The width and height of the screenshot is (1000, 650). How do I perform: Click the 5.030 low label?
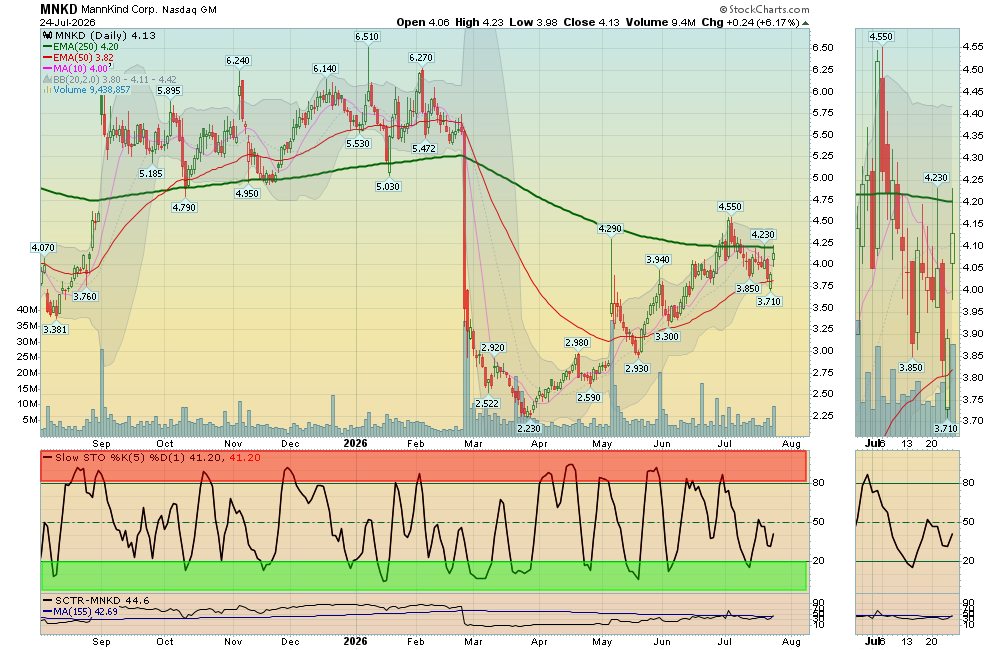click(388, 186)
